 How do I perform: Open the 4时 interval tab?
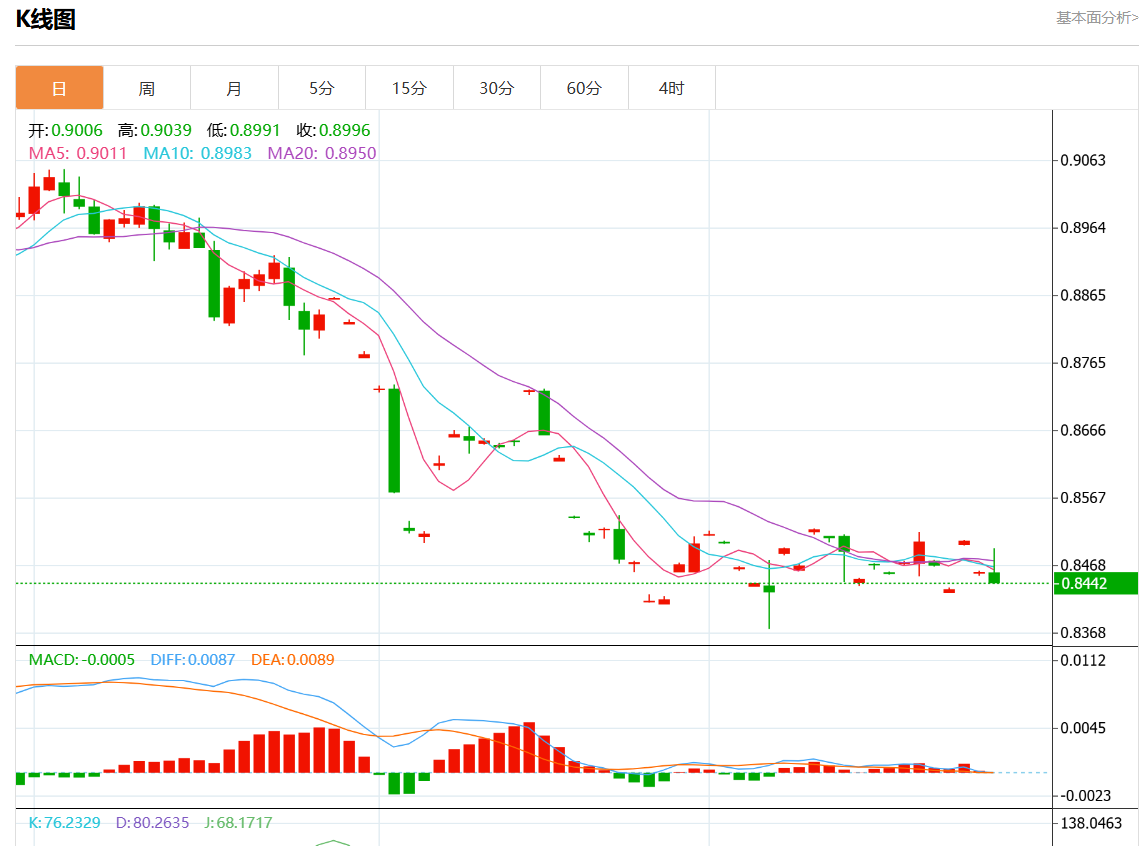click(x=672, y=88)
